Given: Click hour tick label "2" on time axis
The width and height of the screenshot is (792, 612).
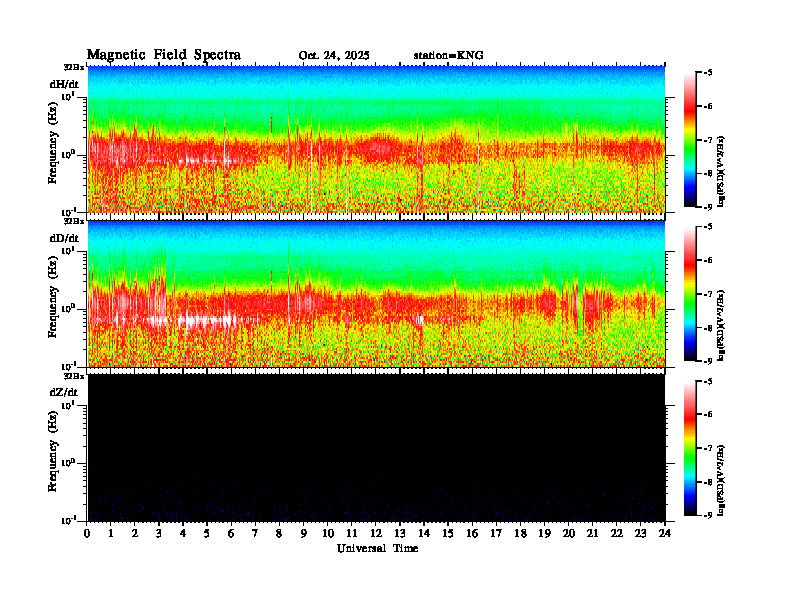Looking at the screenshot, I should (135, 533).
